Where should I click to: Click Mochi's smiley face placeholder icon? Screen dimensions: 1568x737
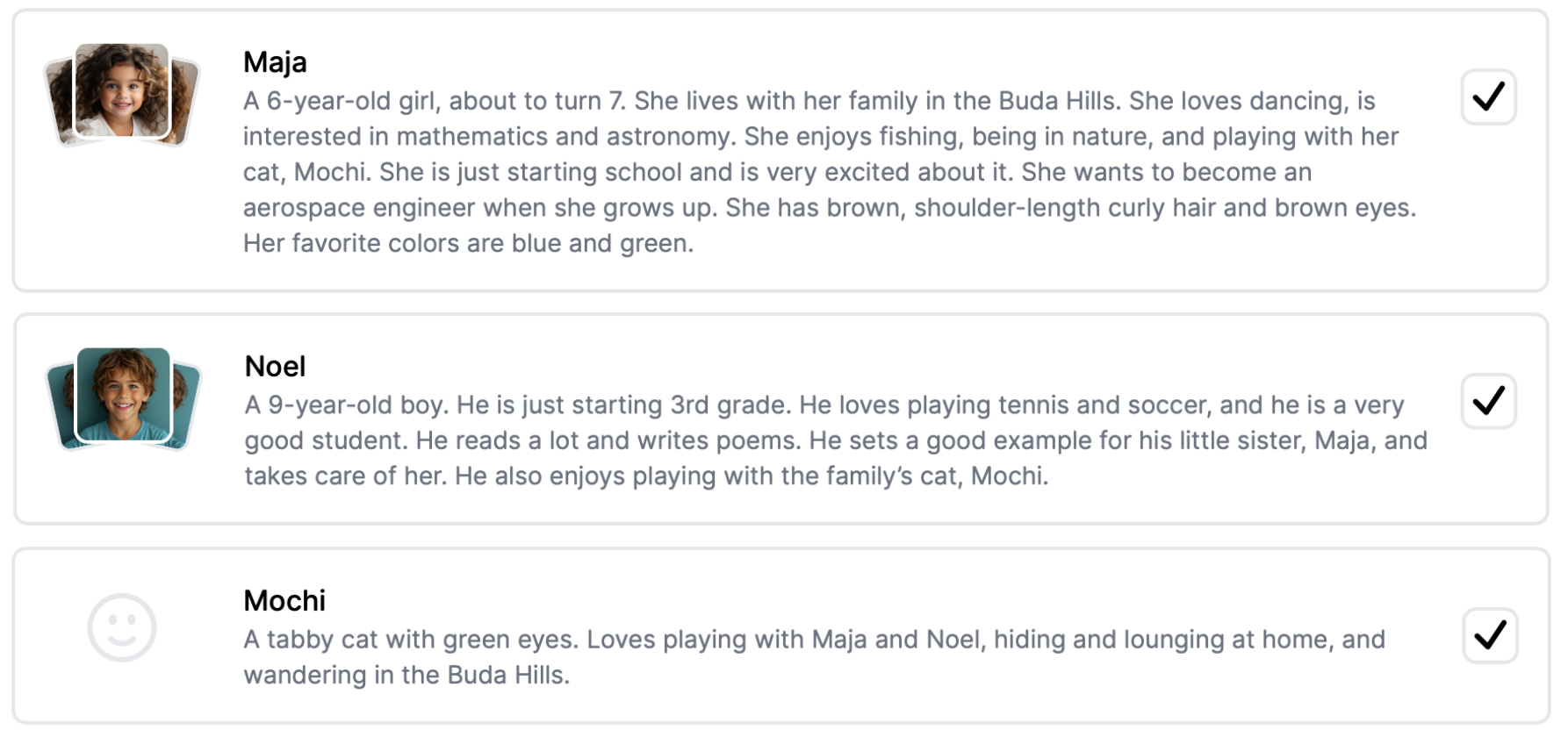click(x=122, y=627)
